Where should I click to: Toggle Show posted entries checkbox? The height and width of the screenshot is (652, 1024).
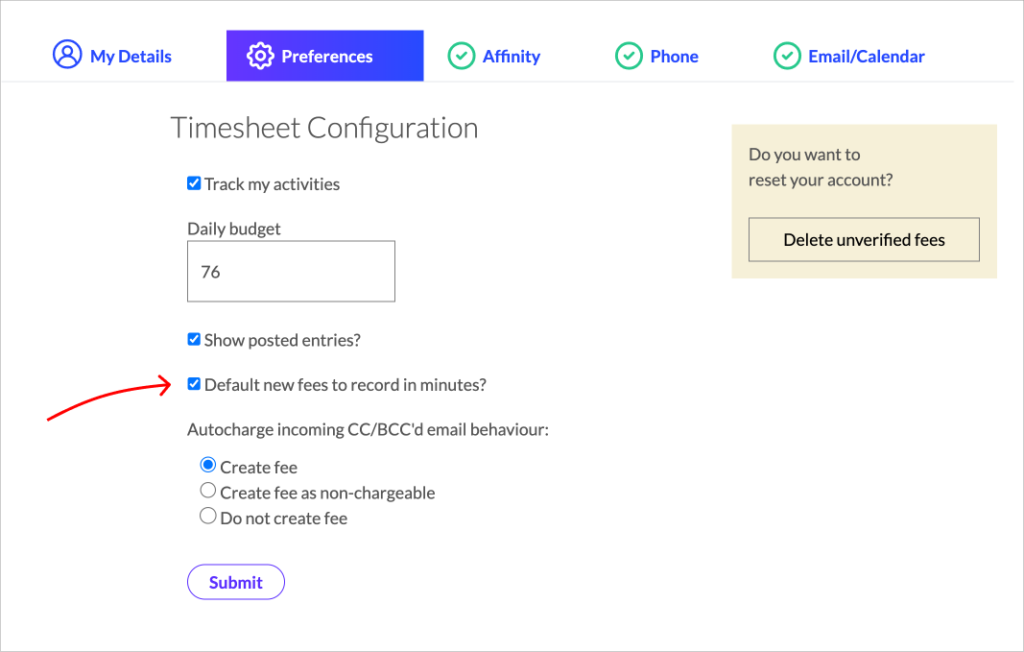click(194, 340)
